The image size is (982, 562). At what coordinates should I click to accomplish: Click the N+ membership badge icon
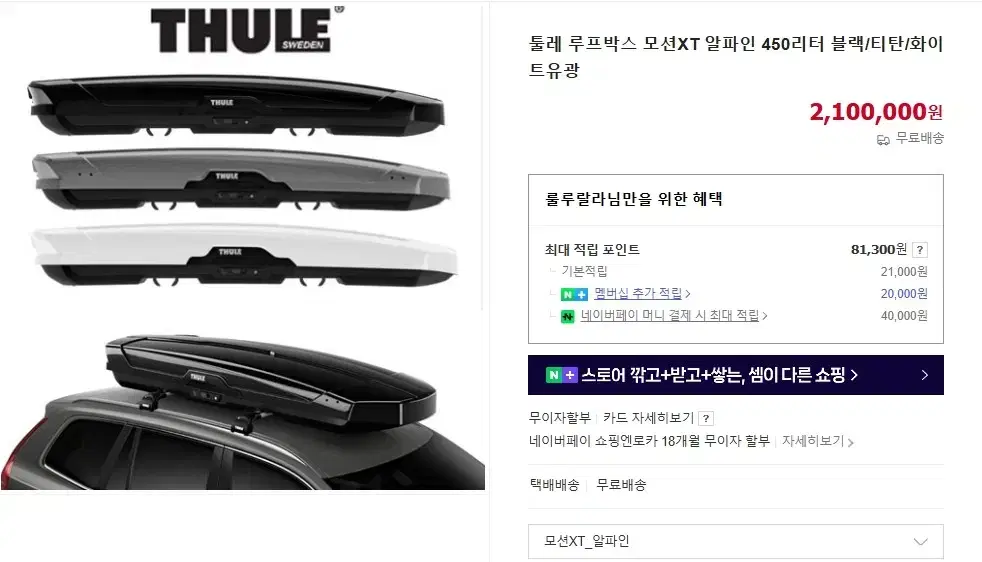point(574,294)
